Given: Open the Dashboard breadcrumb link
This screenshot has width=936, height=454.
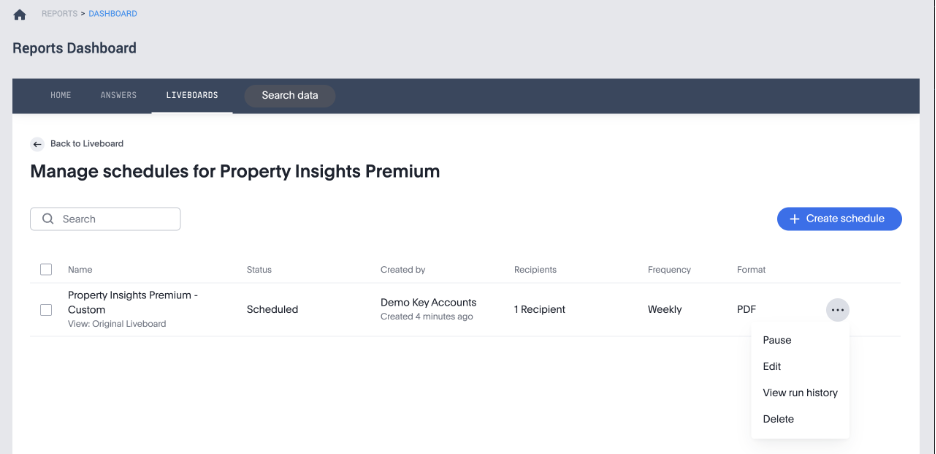Looking at the screenshot, I should tap(113, 14).
